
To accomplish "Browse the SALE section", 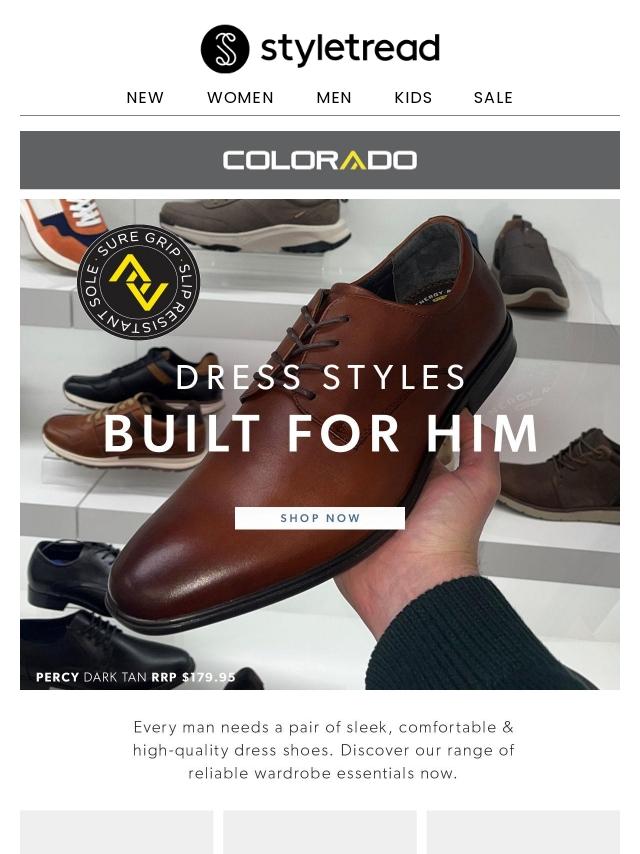I will 493,97.
